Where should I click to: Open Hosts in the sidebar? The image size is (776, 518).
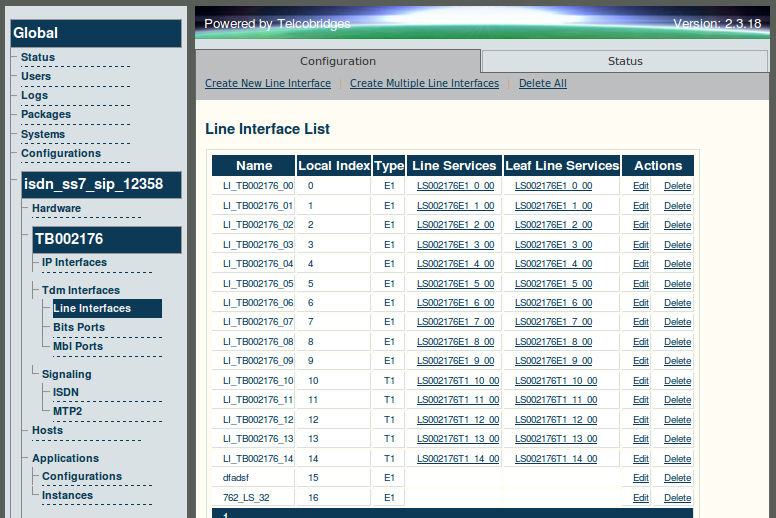click(x=48, y=430)
